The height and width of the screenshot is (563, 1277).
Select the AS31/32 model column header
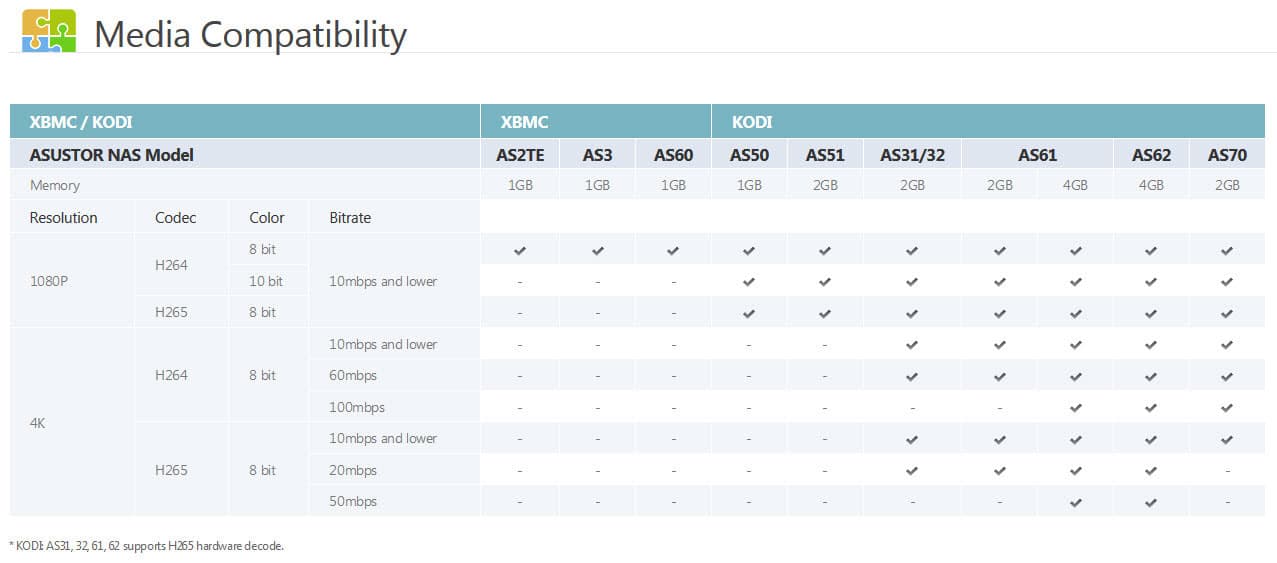pos(912,155)
